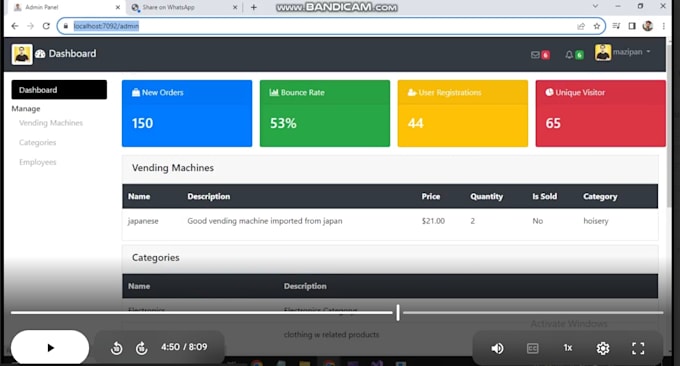
Task: Click the share icon in address bar
Action: click(581, 26)
